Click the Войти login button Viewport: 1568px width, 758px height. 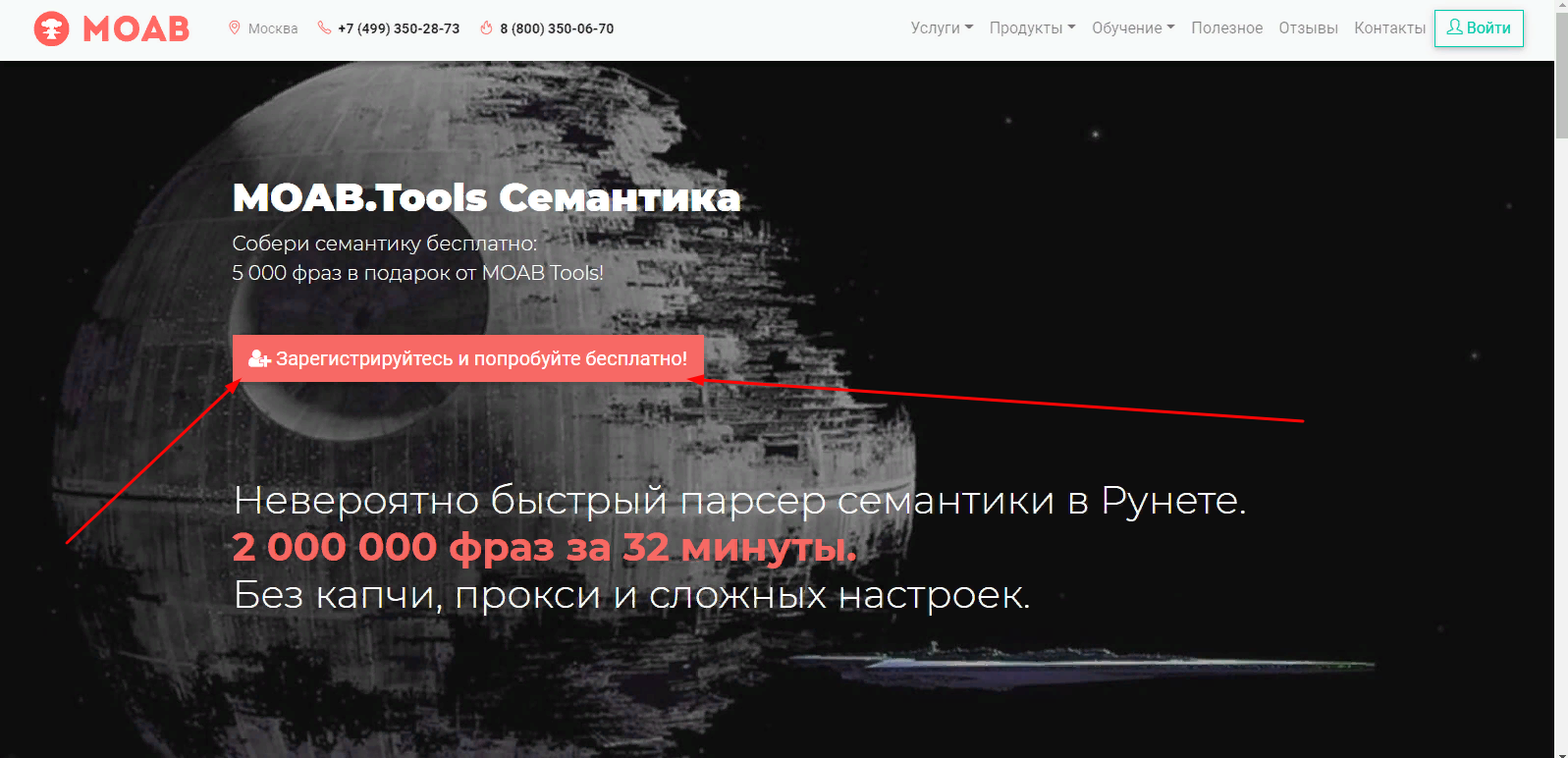1479,28
